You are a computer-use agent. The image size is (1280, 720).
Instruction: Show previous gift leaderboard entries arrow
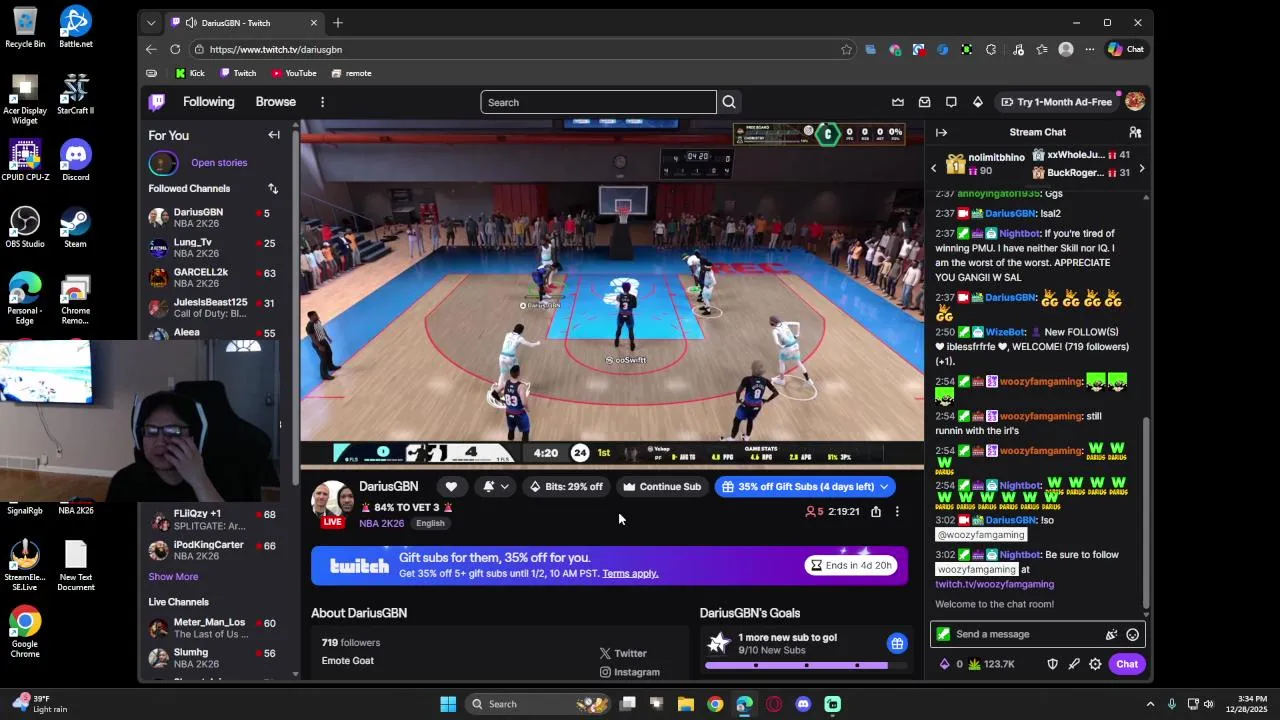tap(934, 169)
